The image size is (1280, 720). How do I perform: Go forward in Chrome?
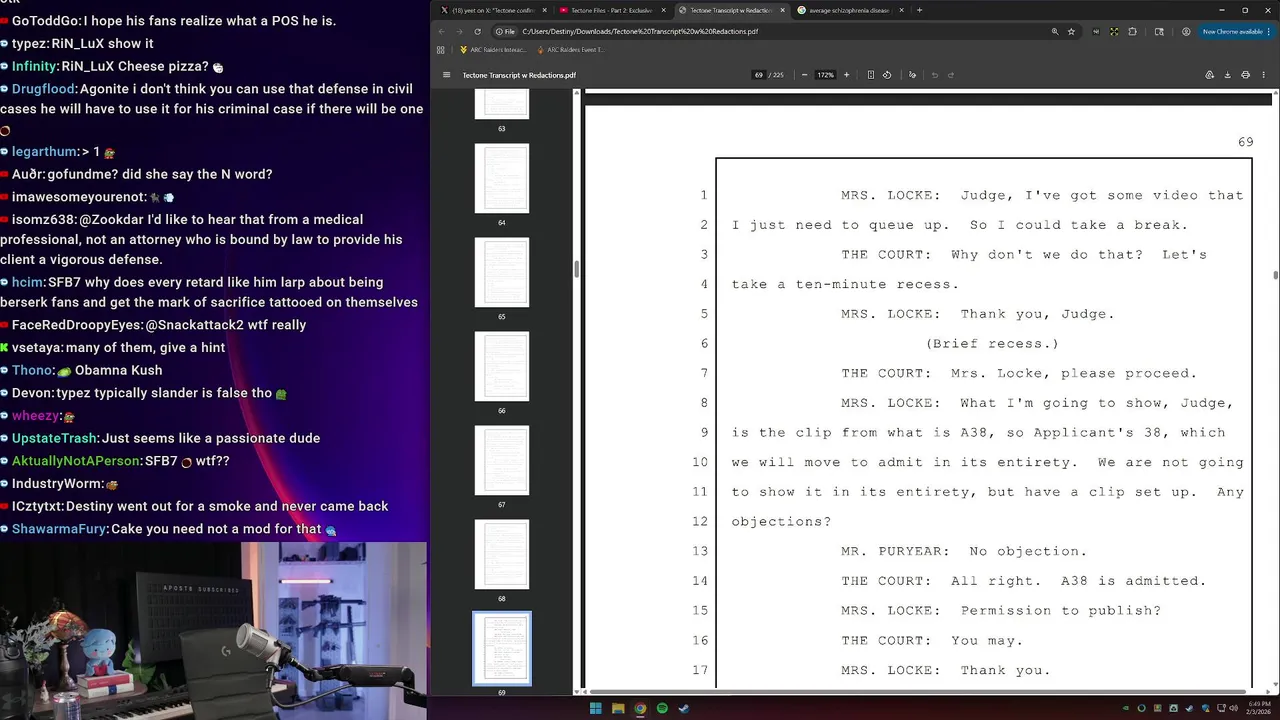(x=459, y=31)
